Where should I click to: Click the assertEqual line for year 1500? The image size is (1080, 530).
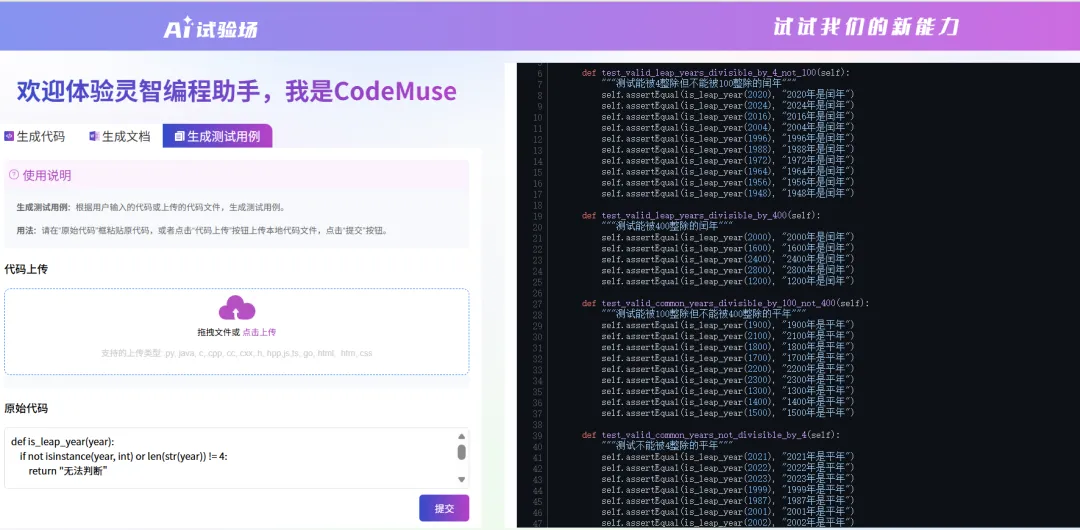[727, 413]
